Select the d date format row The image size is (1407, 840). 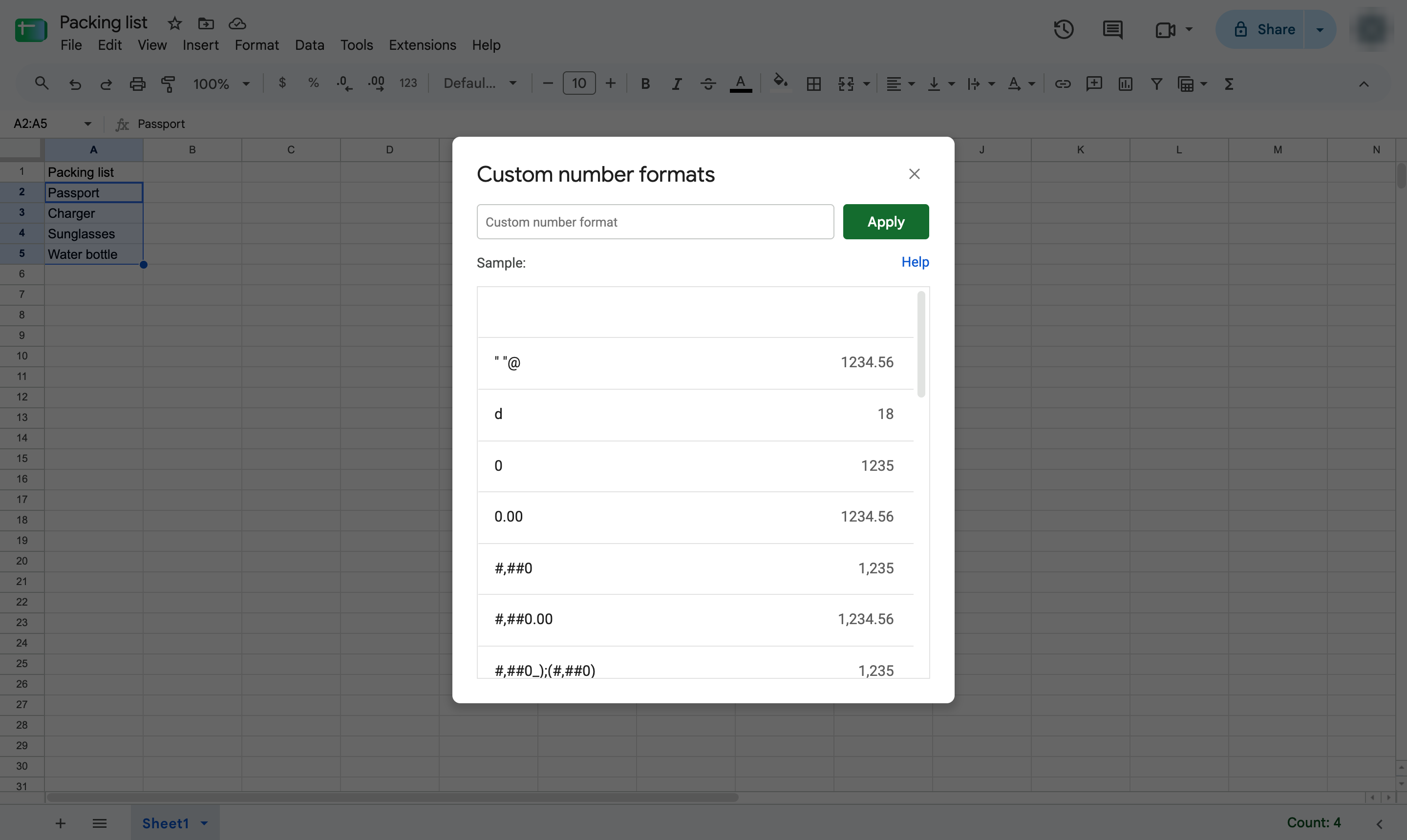695,414
